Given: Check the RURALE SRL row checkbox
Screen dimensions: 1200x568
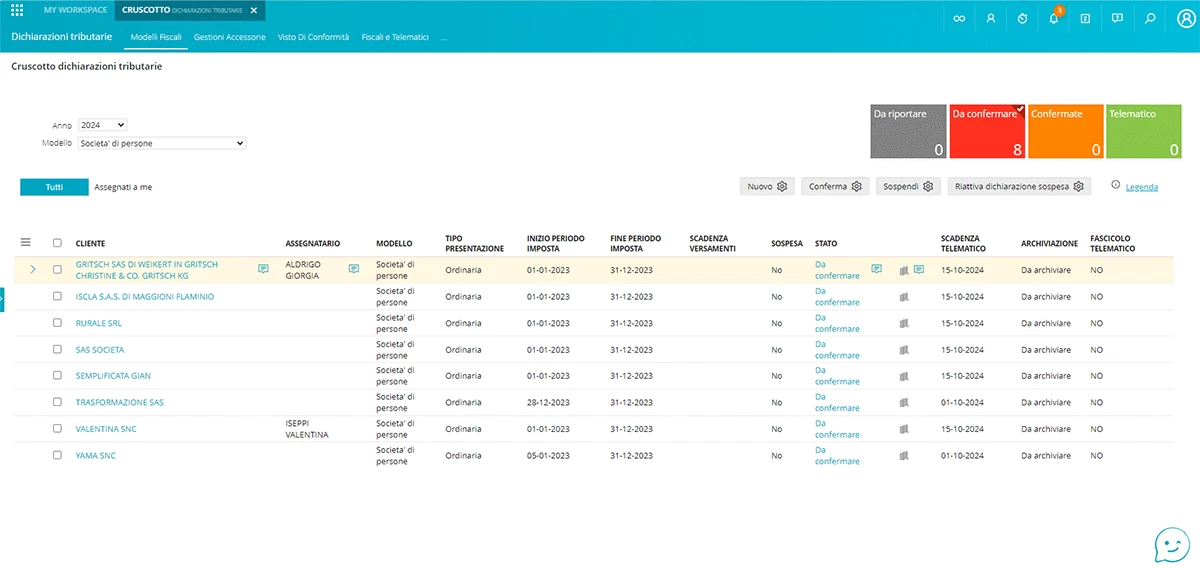Looking at the screenshot, I should click(57, 323).
